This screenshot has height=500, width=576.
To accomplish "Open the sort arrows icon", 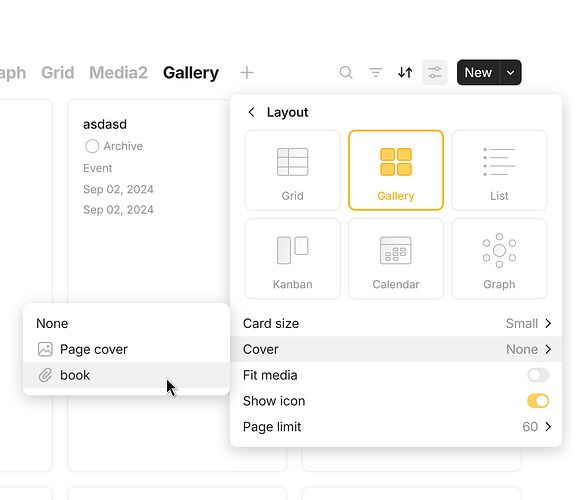I will click(405, 73).
